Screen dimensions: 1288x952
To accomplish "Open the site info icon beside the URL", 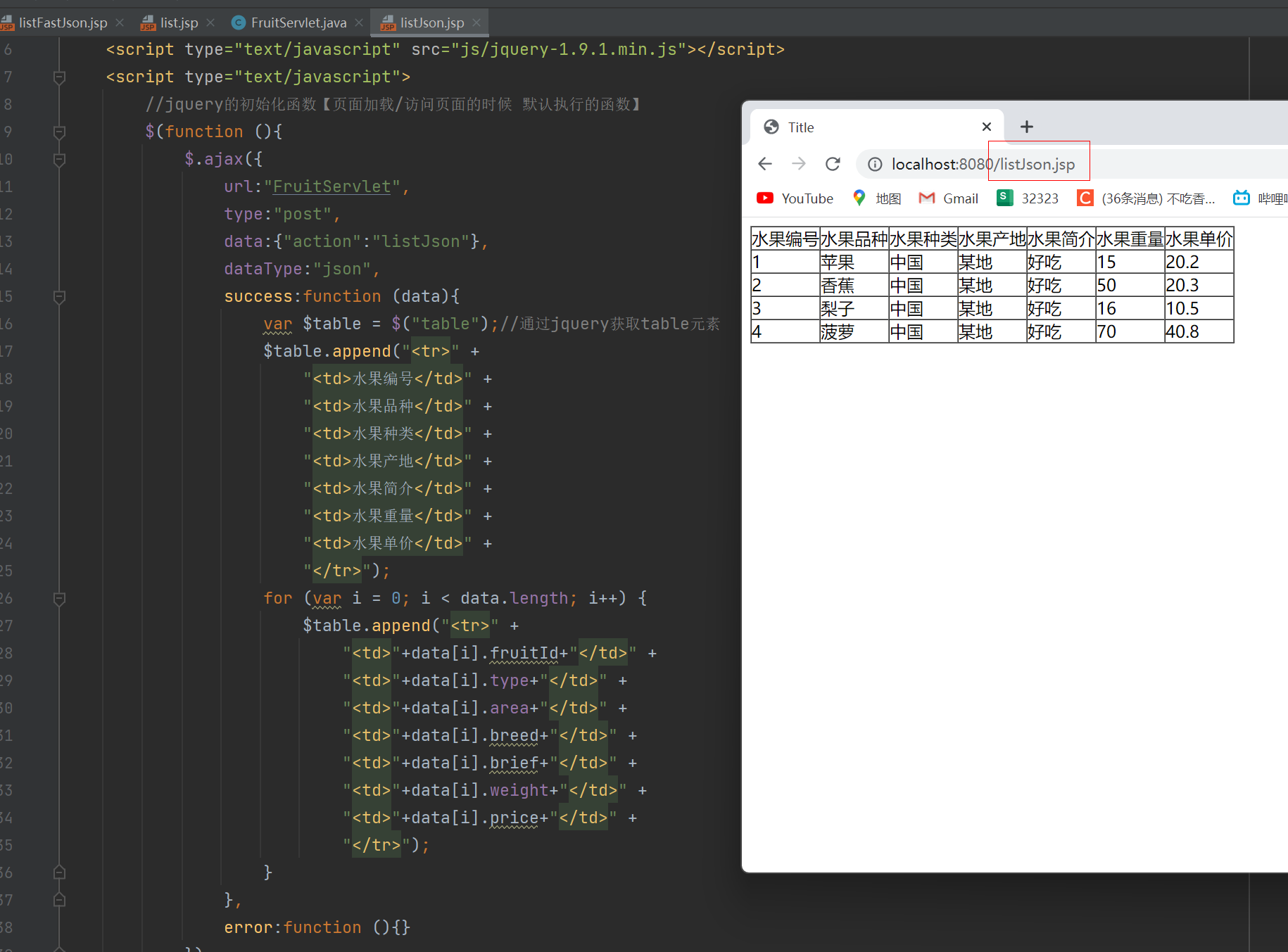I will 874,164.
